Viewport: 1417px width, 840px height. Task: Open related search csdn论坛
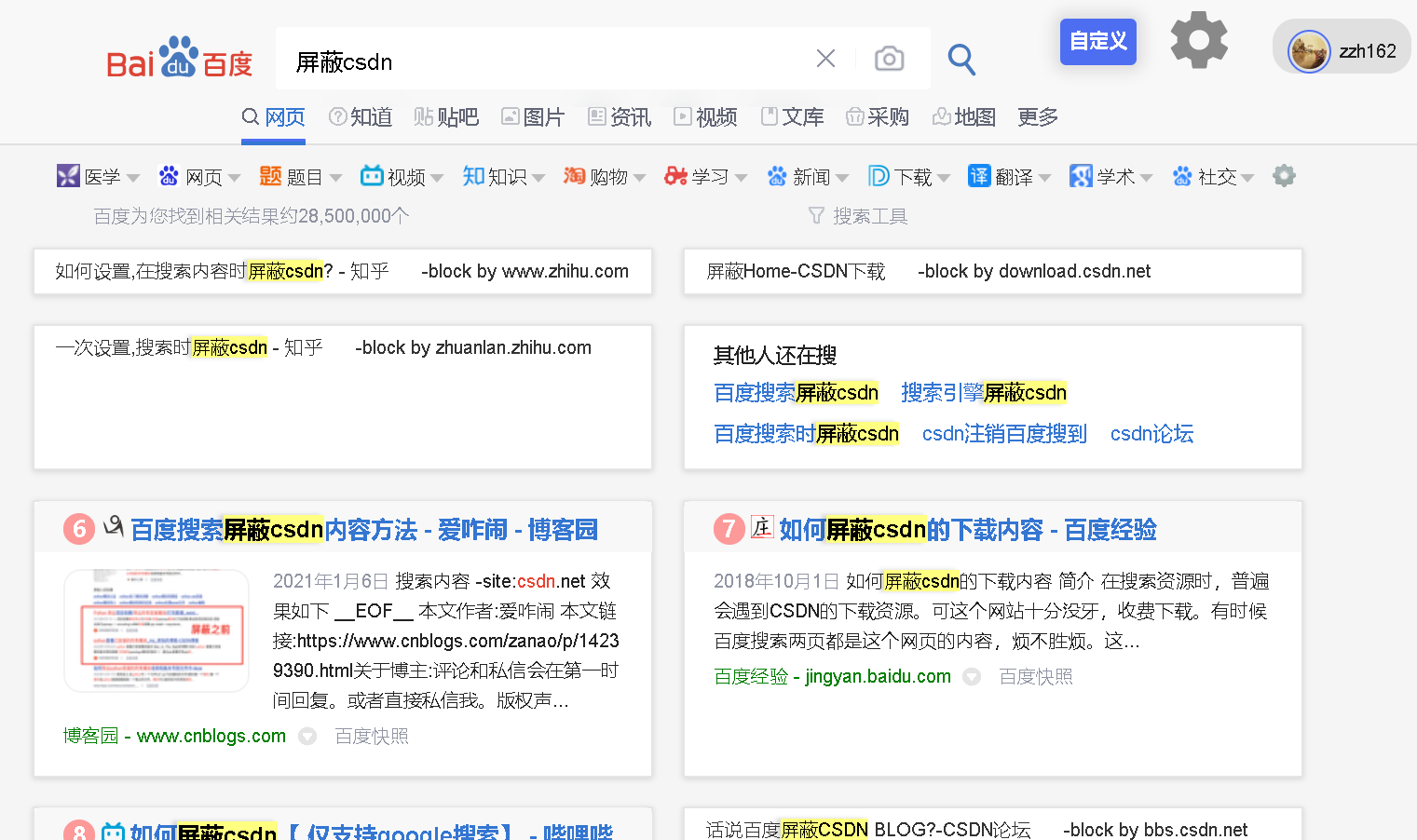coord(1151,434)
